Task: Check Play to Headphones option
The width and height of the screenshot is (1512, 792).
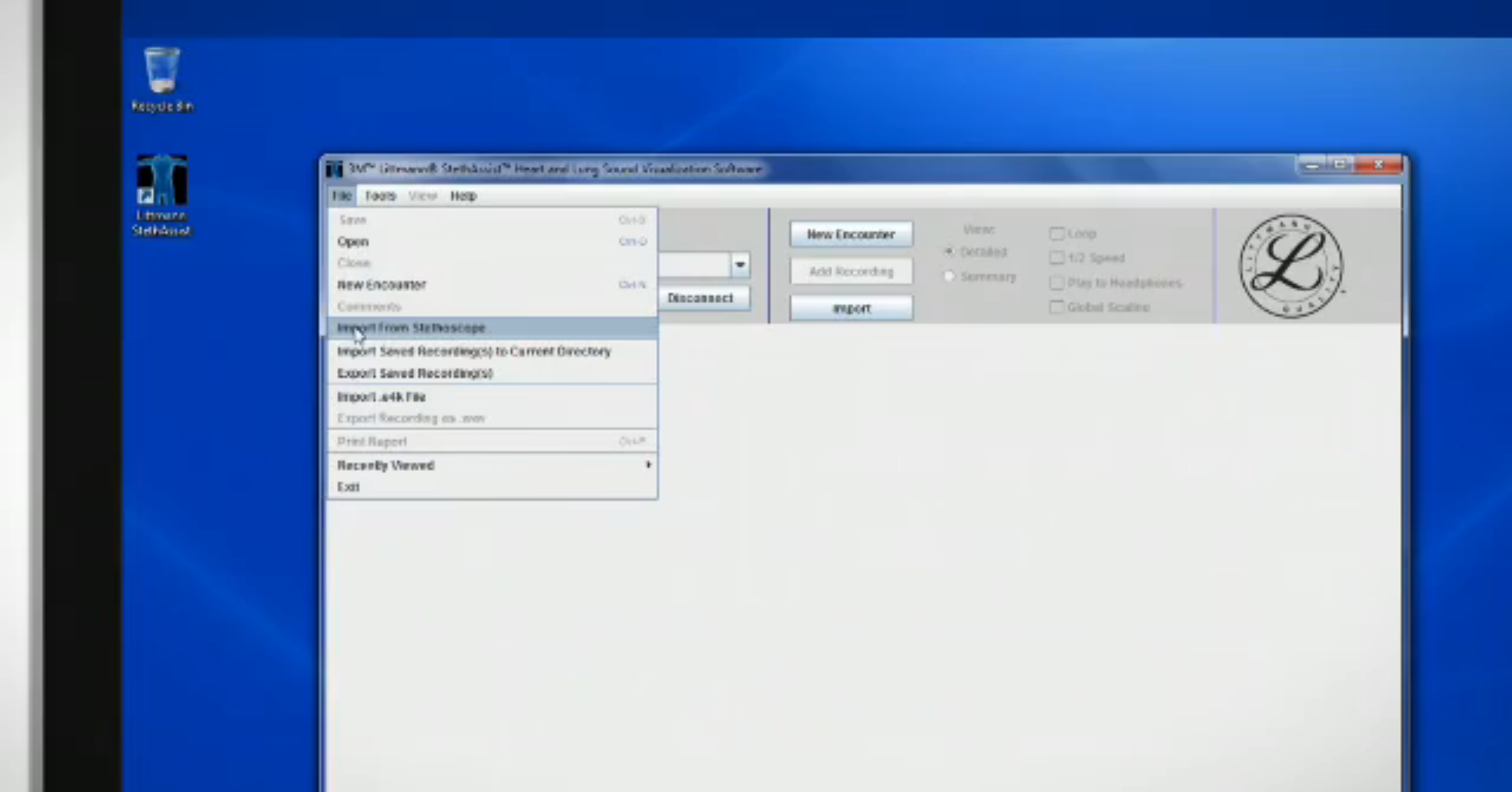Action: tap(1057, 283)
